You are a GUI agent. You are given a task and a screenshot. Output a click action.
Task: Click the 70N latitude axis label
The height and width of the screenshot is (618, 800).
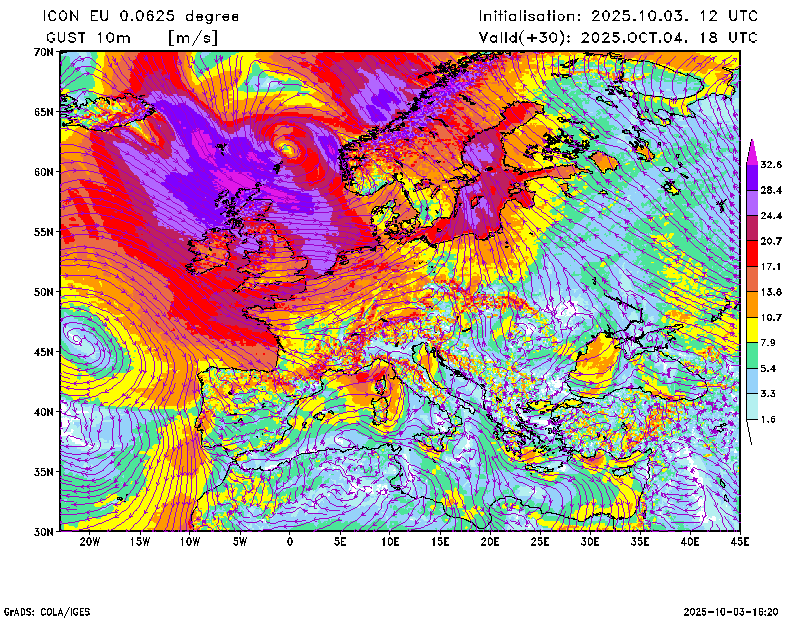[x=42, y=51]
